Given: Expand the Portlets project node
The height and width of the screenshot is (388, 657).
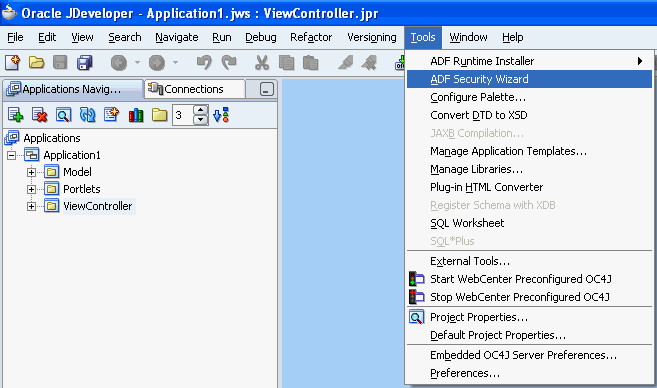Looking at the screenshot, I should 31,189.
